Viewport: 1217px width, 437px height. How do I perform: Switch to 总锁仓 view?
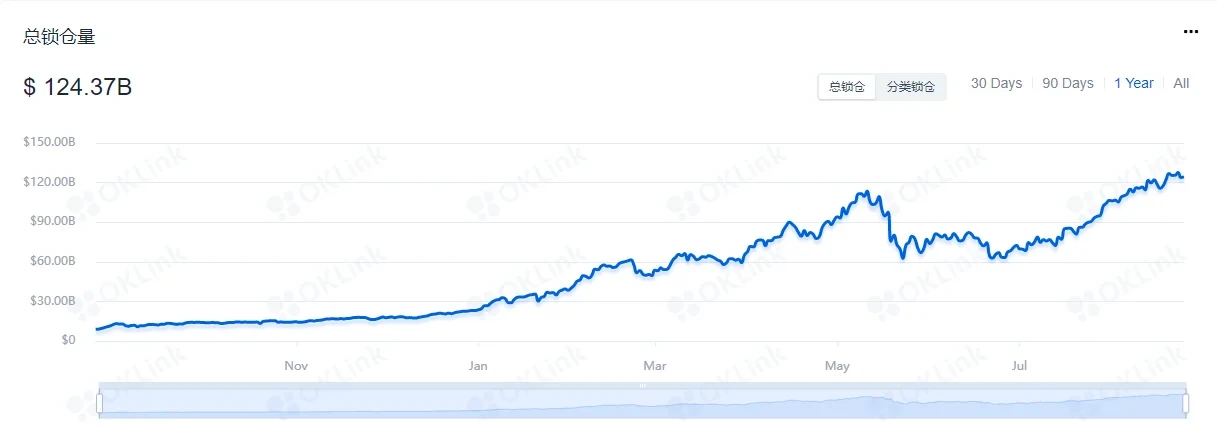pos(847,87)
